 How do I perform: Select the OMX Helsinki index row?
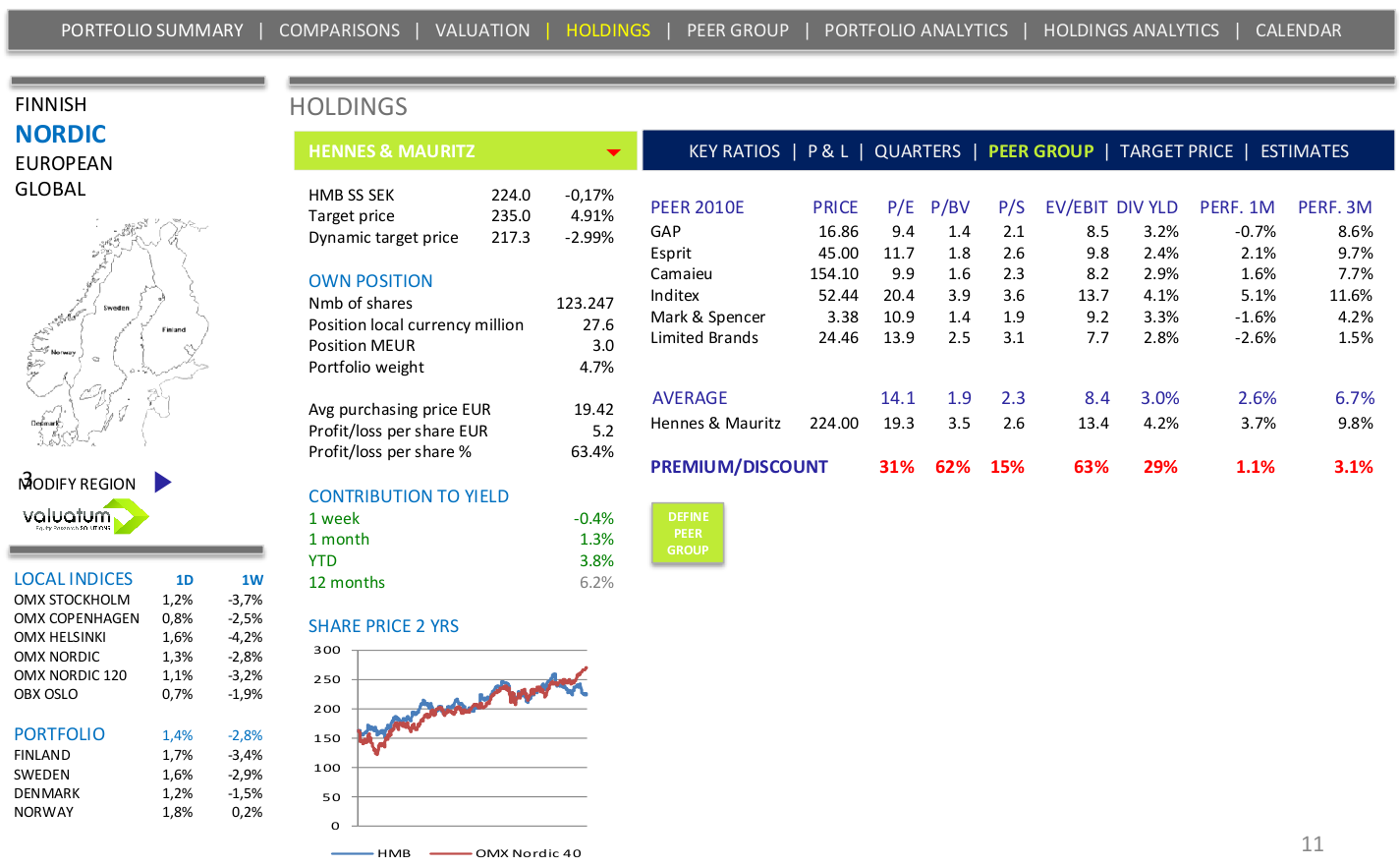coord(139,637)
